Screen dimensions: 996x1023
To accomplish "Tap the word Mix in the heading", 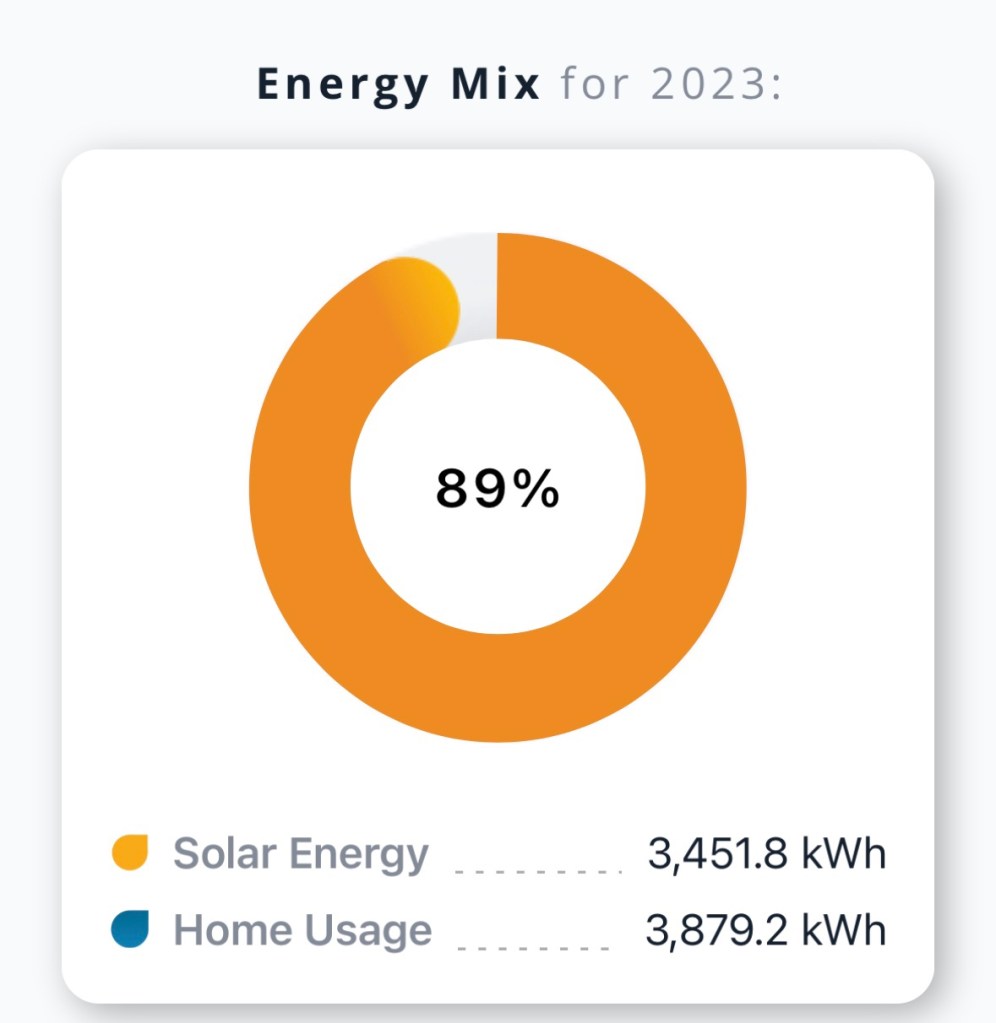I will pyautogui.click(x=497, y=85).
